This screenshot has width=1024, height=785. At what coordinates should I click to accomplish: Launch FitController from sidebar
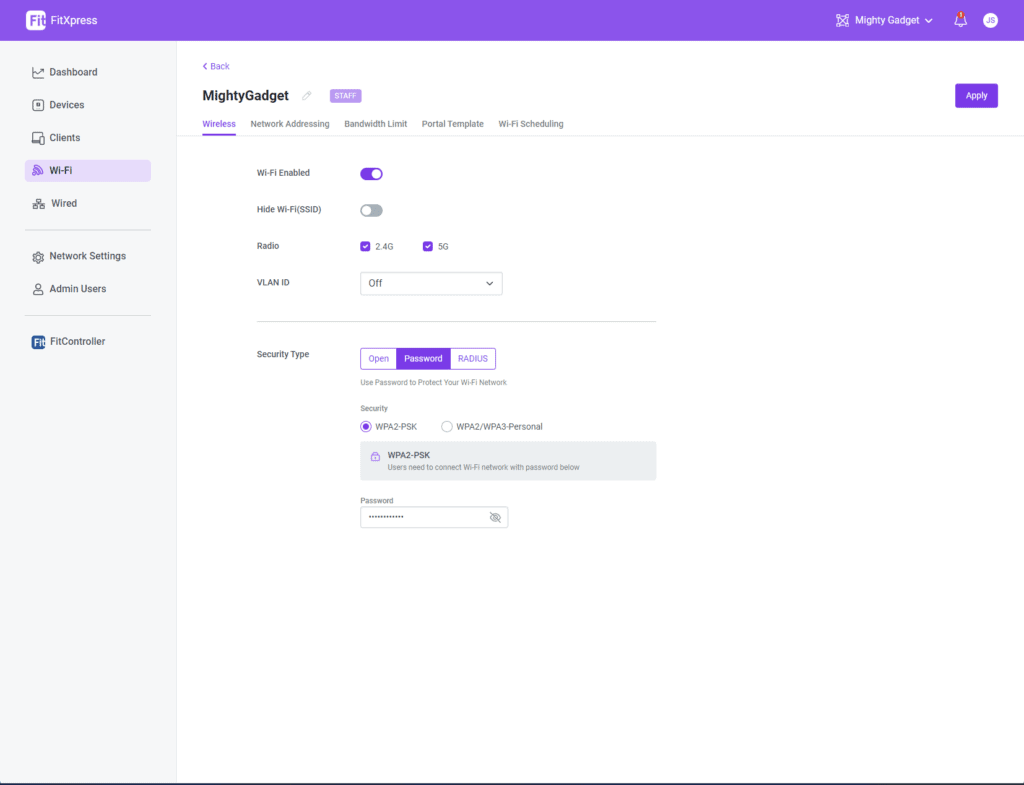pos(77,342)
